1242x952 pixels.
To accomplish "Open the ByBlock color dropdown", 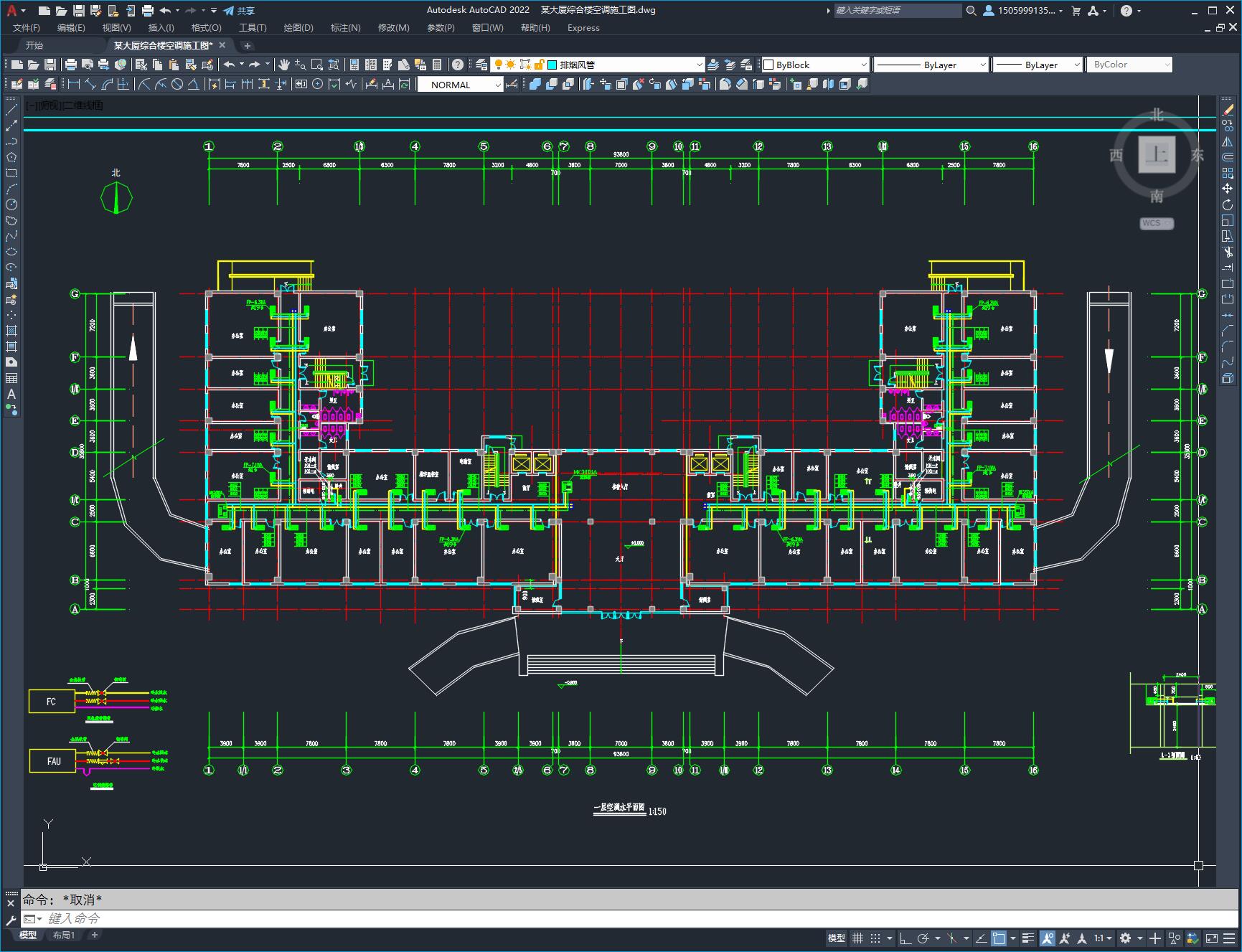I will point(815,65).
